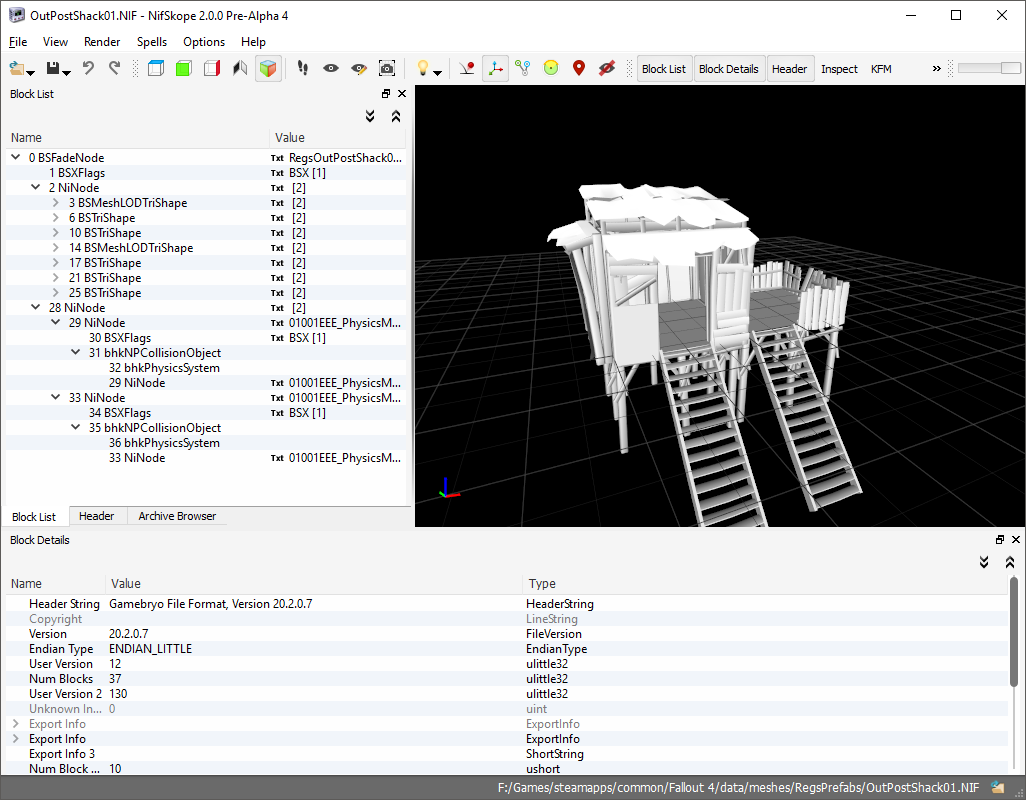The width and height of the screenshot is (1026, 800).
Task: Select the Block List bottom tab
Action: click(x=34, y=516)
